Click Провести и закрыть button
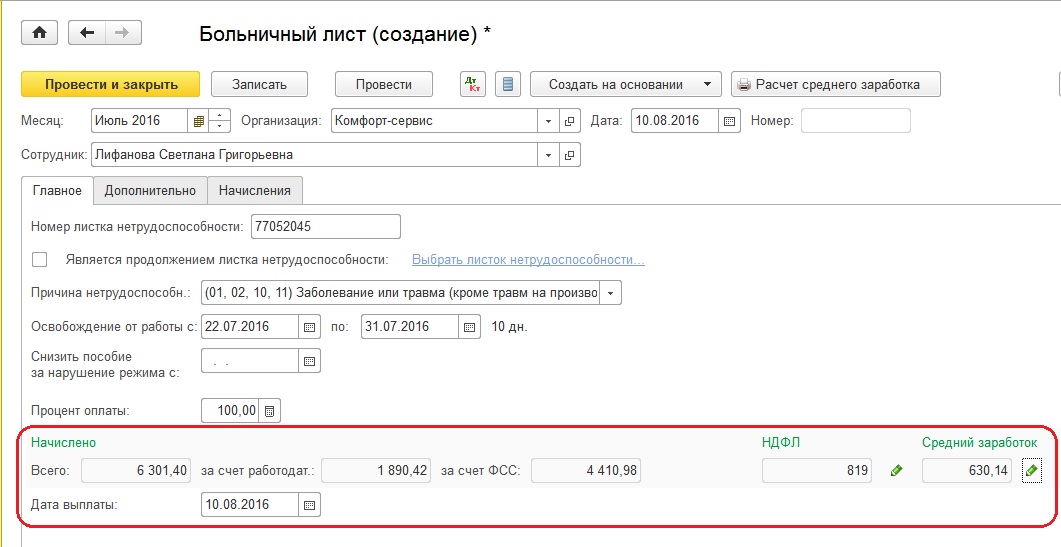 [x=111, y=85]
